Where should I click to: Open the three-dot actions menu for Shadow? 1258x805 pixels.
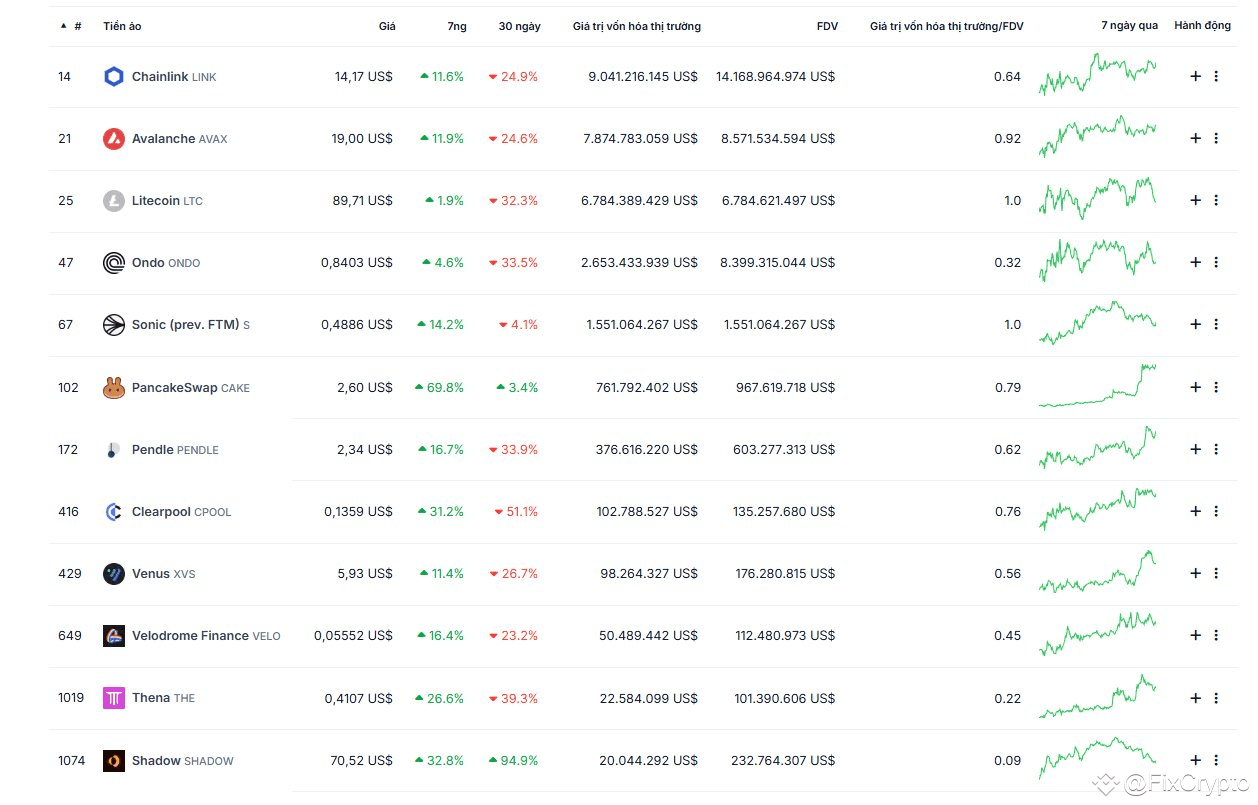coord(1217,760)
